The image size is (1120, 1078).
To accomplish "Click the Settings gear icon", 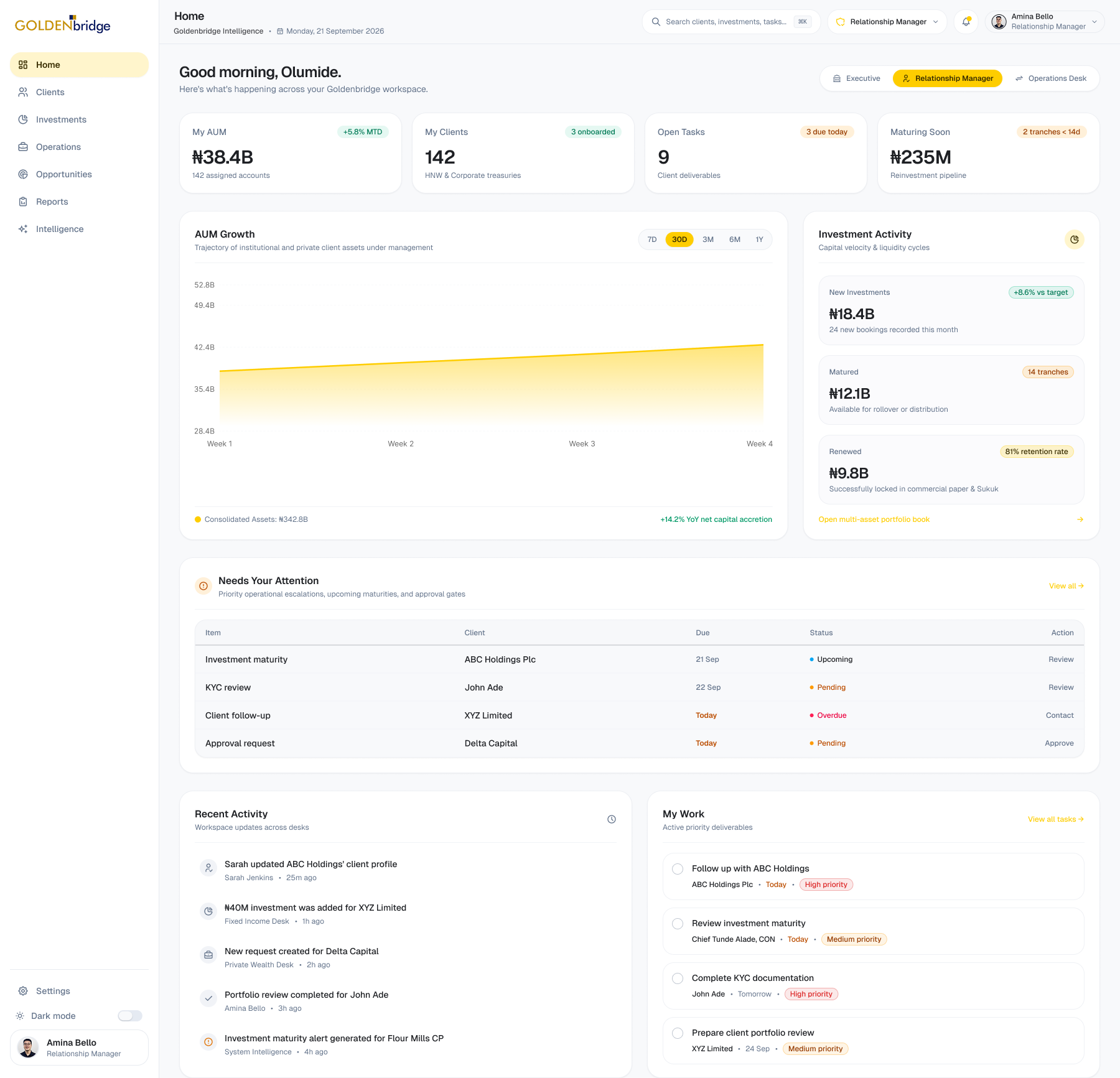I will [x=23, y=991].
